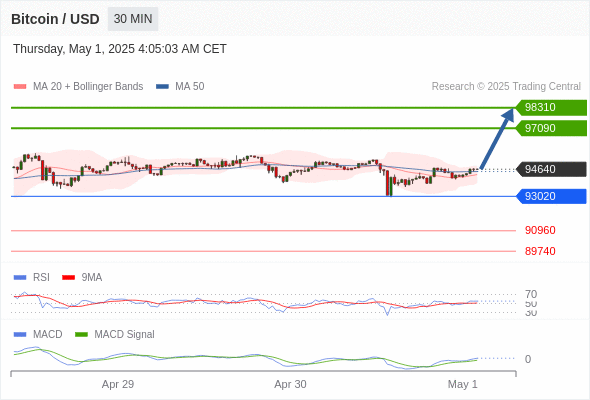Click the MA 20 + Bollinger Bands pink swatch
The height and width of the screenshot is (400, 590).
[x=20, y=87]
